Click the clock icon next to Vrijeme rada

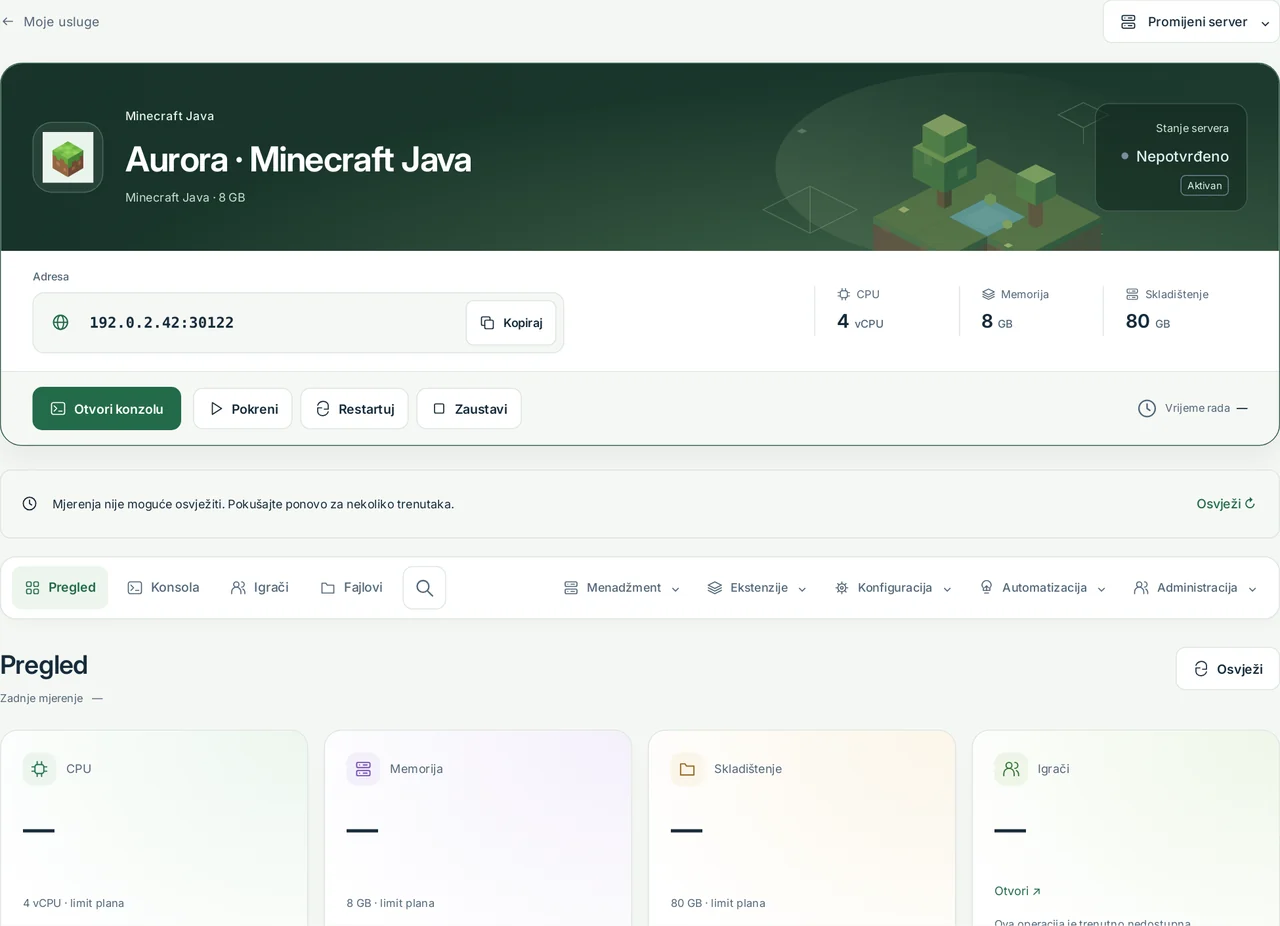[x=1147, y=408]
